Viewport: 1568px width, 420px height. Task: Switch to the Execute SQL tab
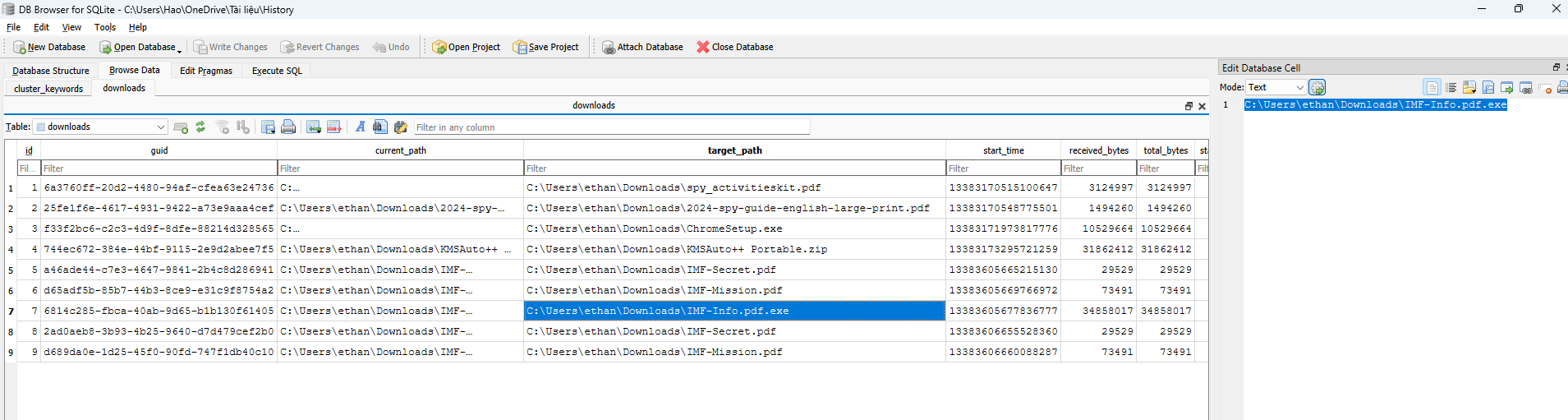pyautogui.click(x=277, y=71)
